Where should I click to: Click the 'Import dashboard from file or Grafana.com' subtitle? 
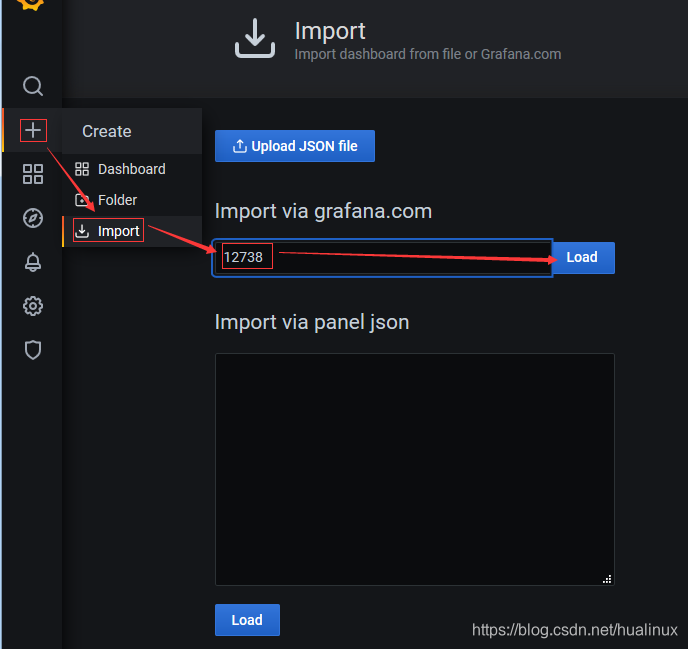[428, 54]
